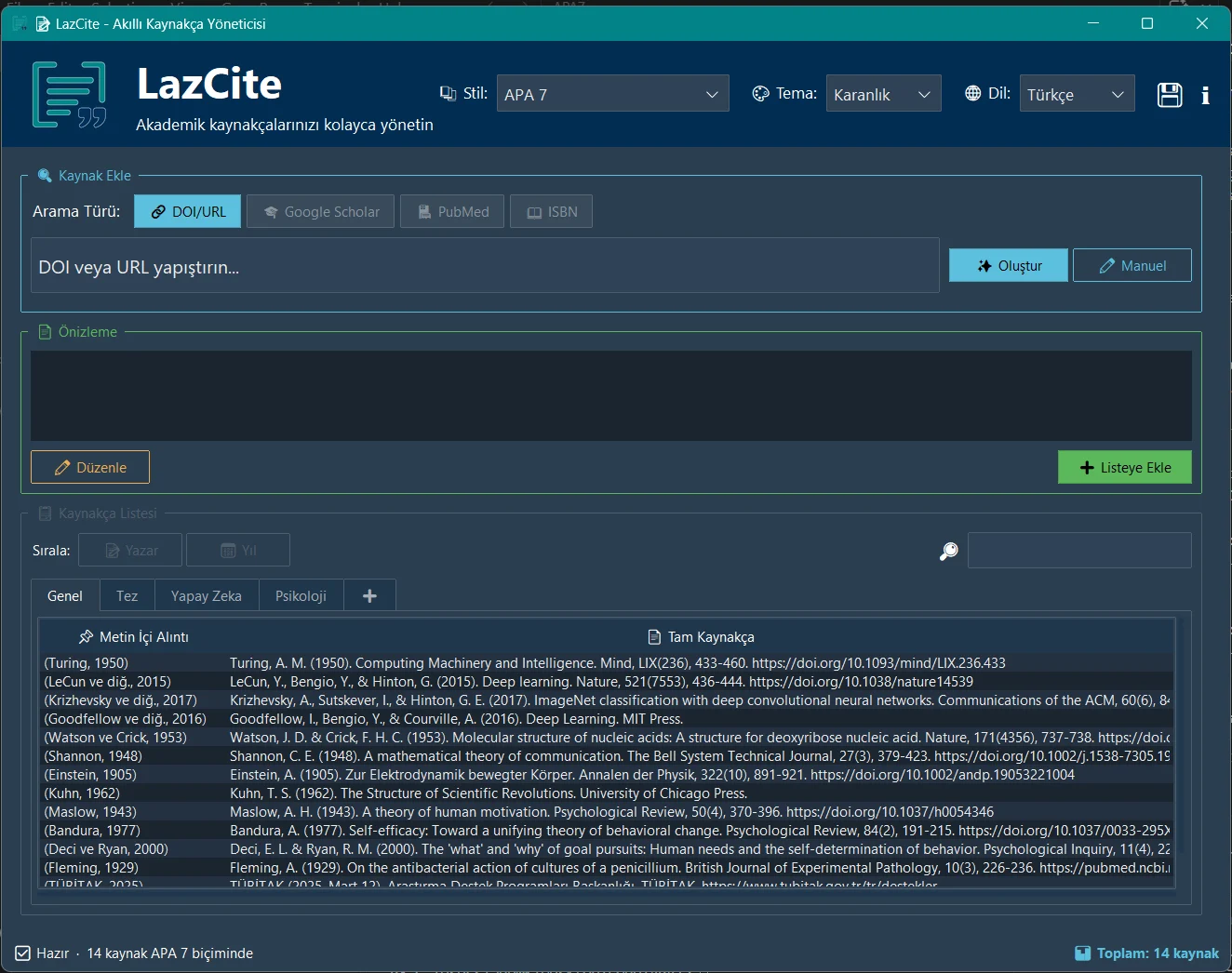The image size is (1232, 973).
Task: Click the total sources icon in status bar
Action: 1082,953
